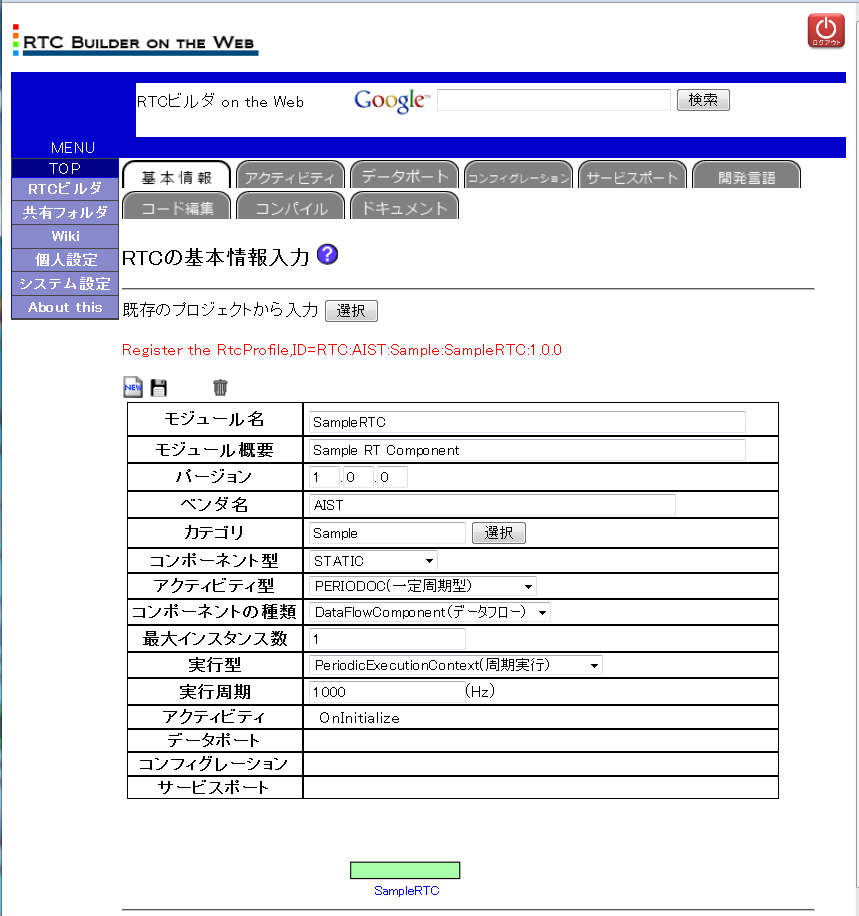Switch to the データポート tab
This screenshot has width=859, height=916.
click(x=404, y=175)
